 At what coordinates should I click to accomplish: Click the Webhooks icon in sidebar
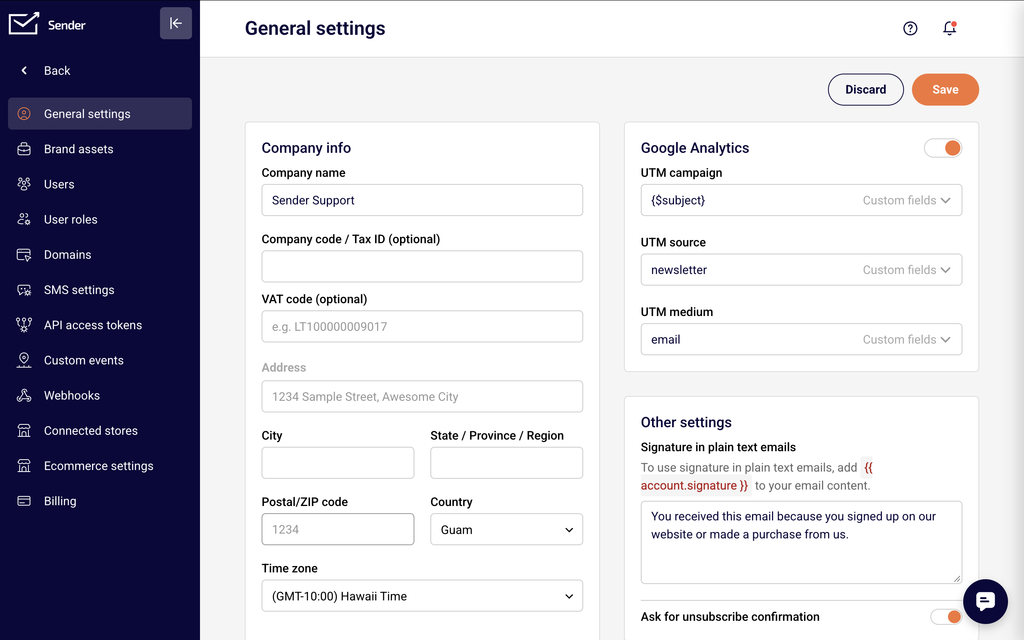point(24,396)
